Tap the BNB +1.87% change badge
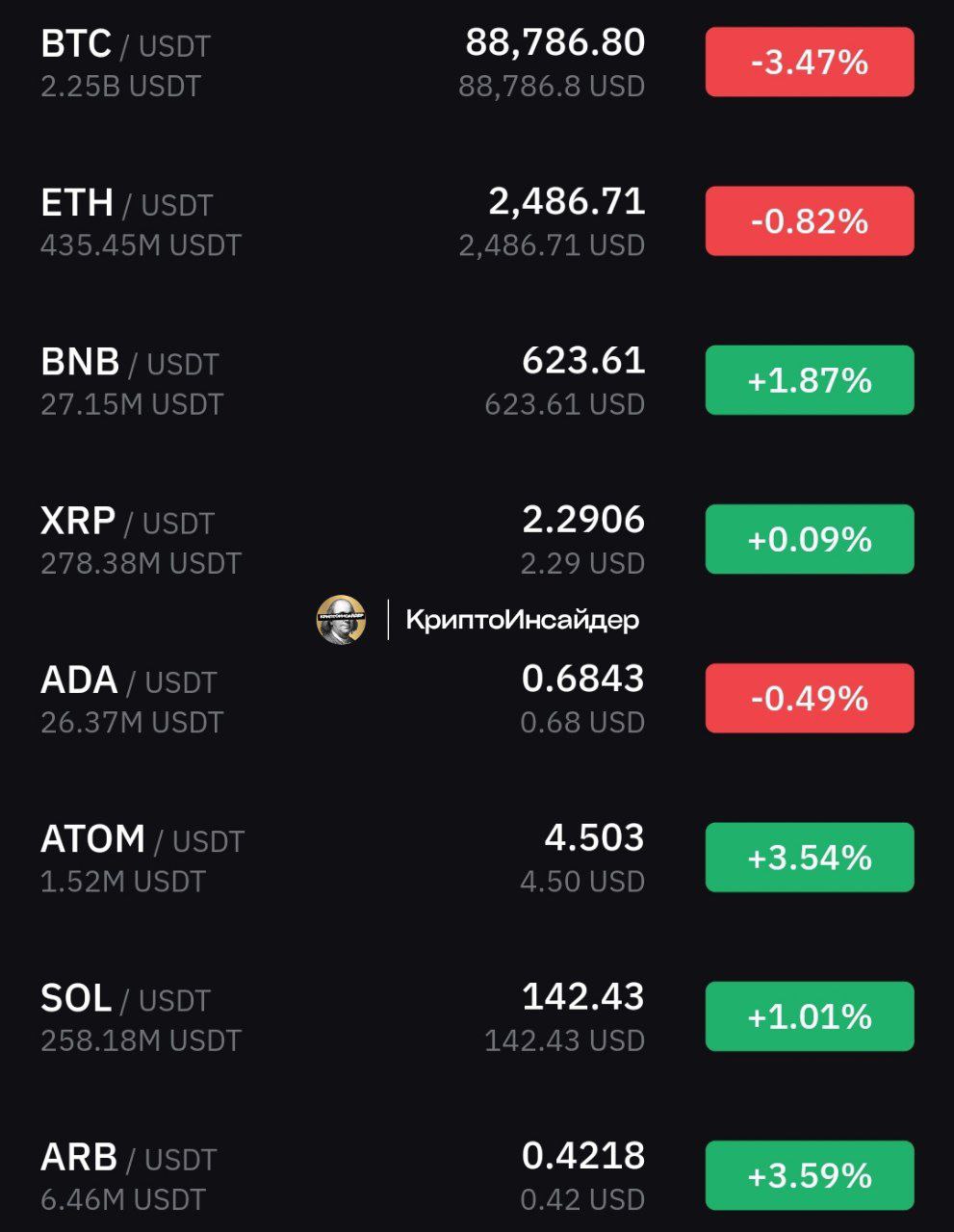 pos(810,380)
